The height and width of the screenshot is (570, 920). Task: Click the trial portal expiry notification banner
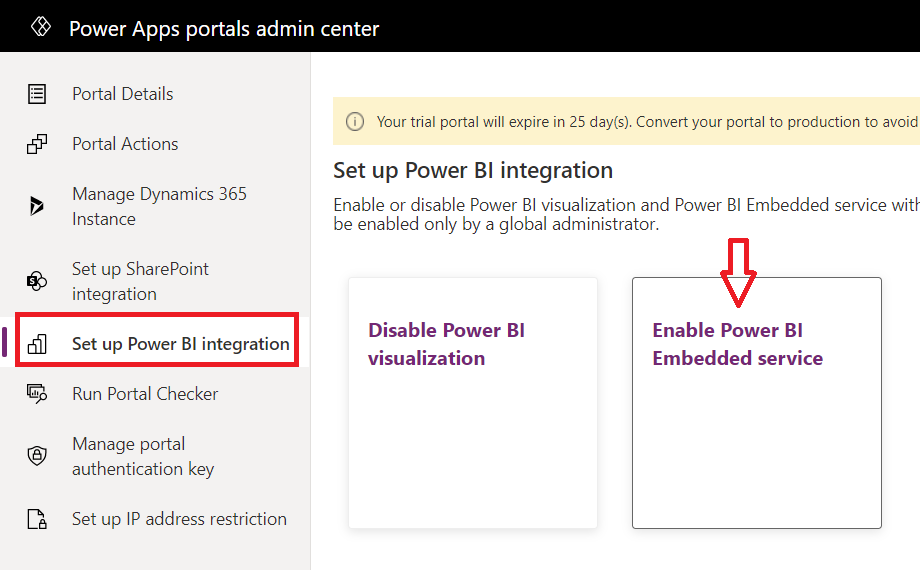[x=626, y=122]
